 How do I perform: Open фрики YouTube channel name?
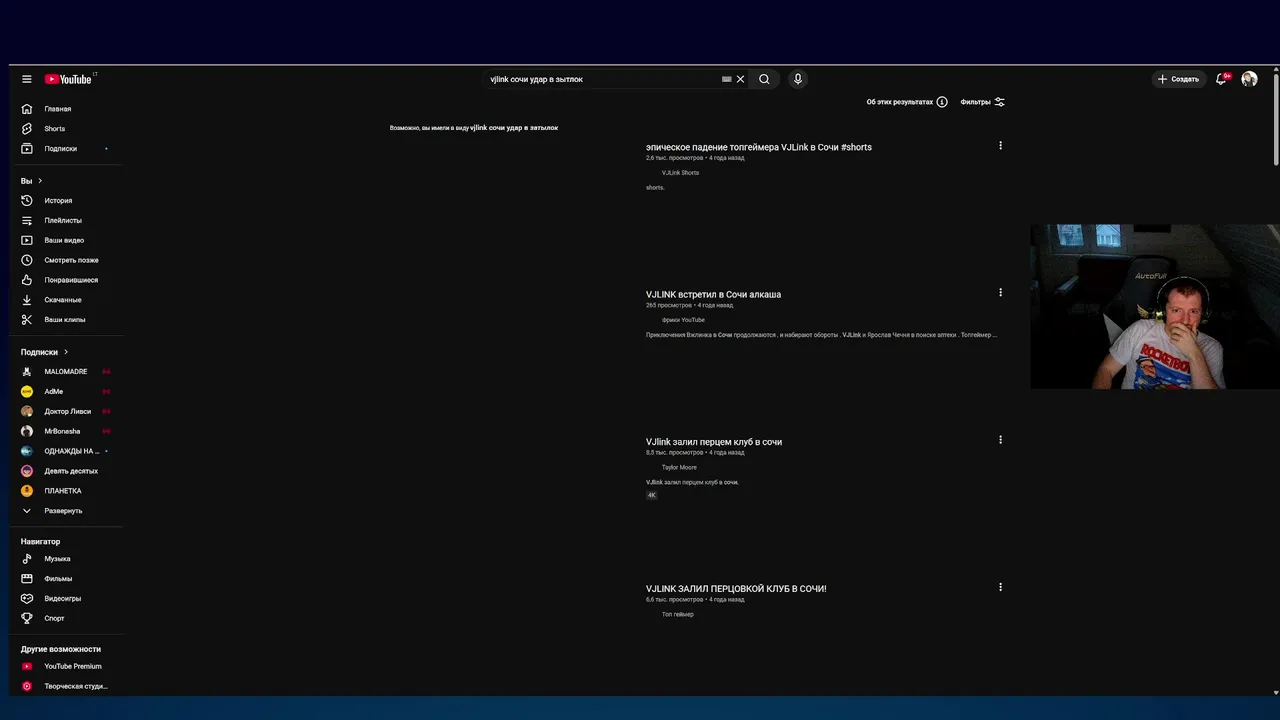point(683,320)
